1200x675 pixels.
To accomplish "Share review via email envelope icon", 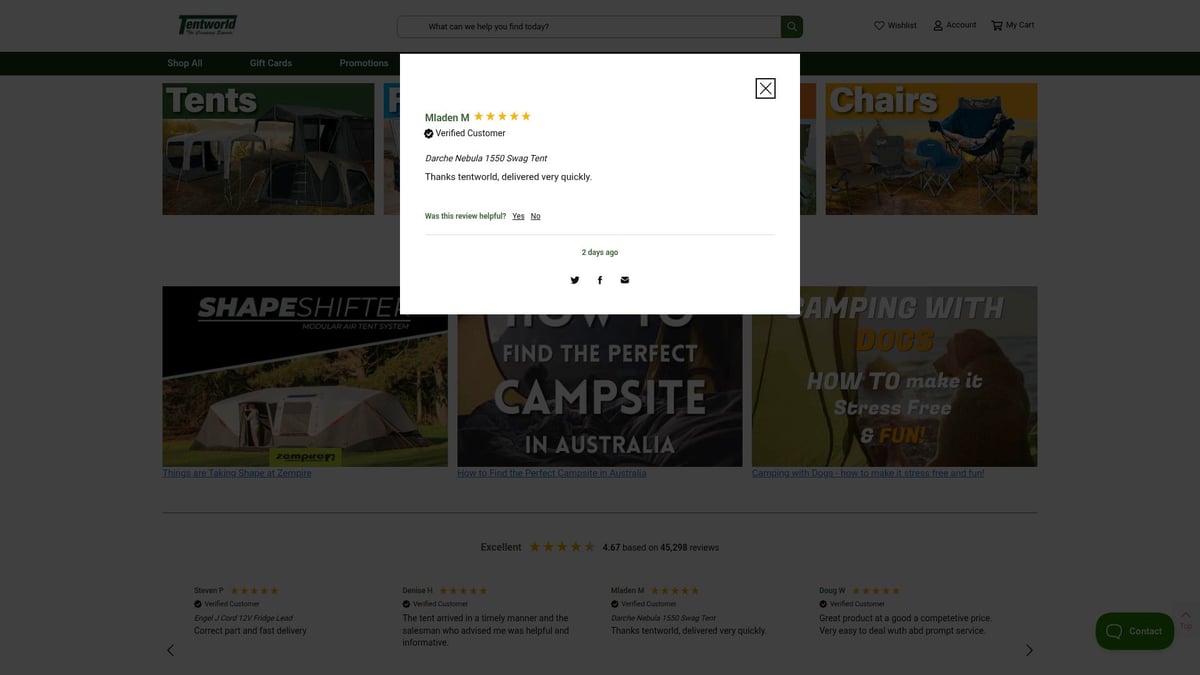I will 625,280.
